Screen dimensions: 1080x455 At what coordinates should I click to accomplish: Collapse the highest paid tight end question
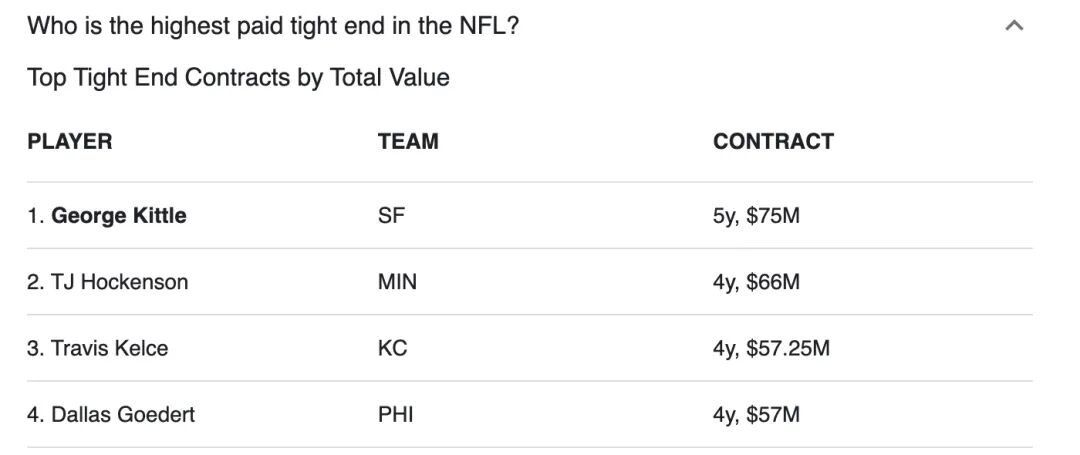[x=1014, y=26]
